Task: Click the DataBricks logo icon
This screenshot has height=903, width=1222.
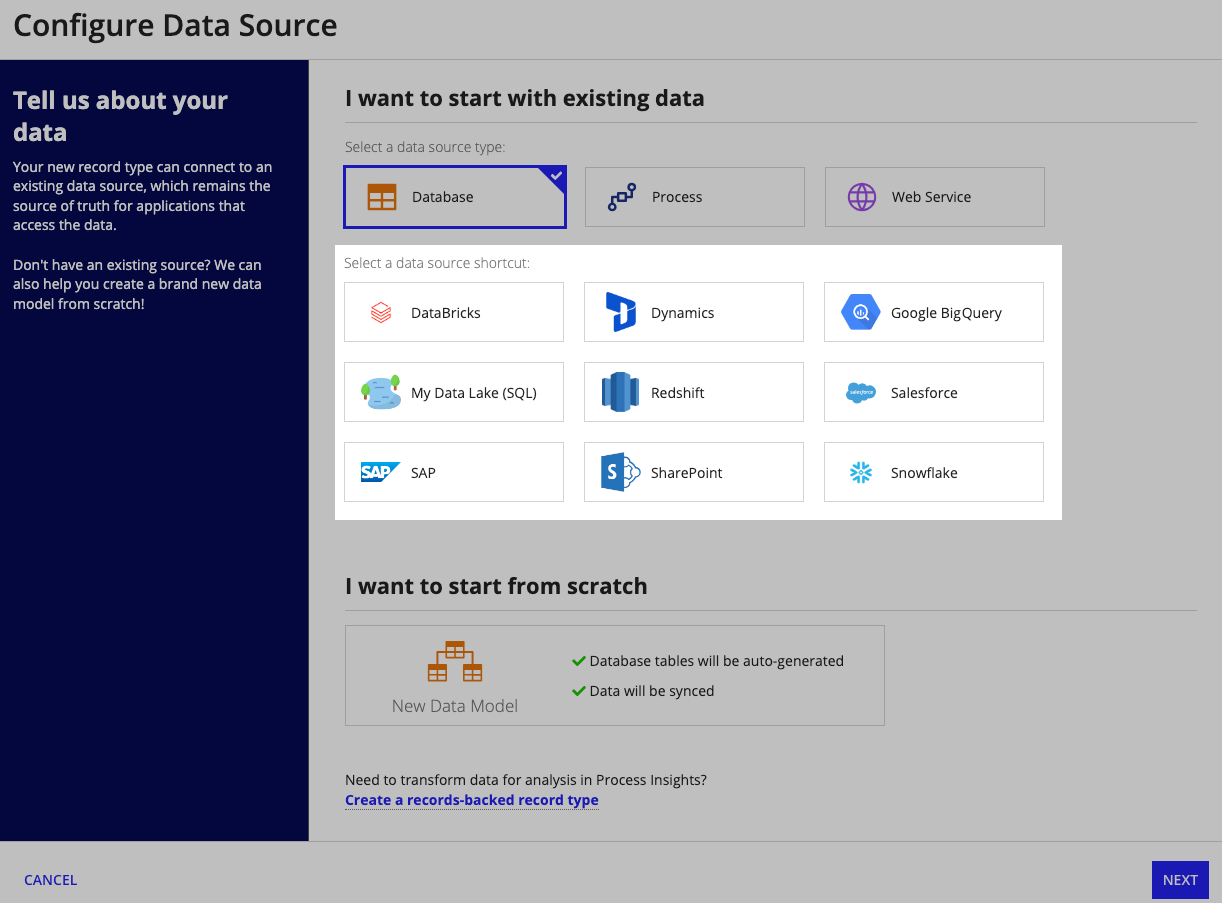Action: (381, 313)
